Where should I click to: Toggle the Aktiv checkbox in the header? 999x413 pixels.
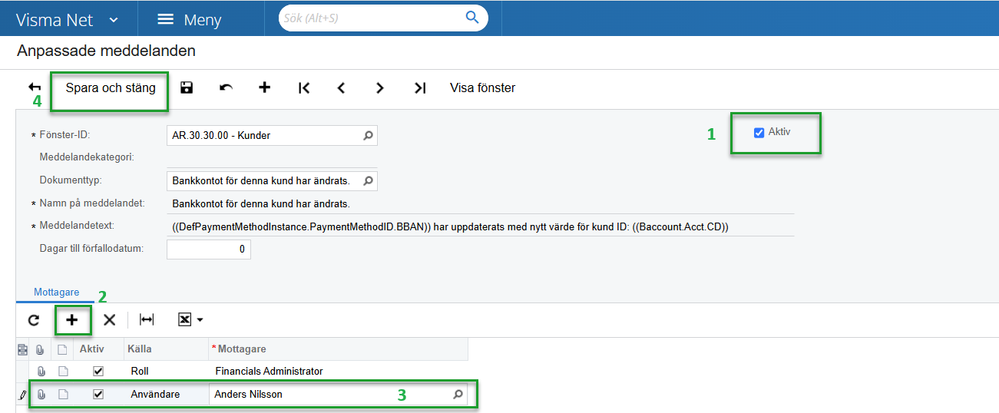(759, 133)
